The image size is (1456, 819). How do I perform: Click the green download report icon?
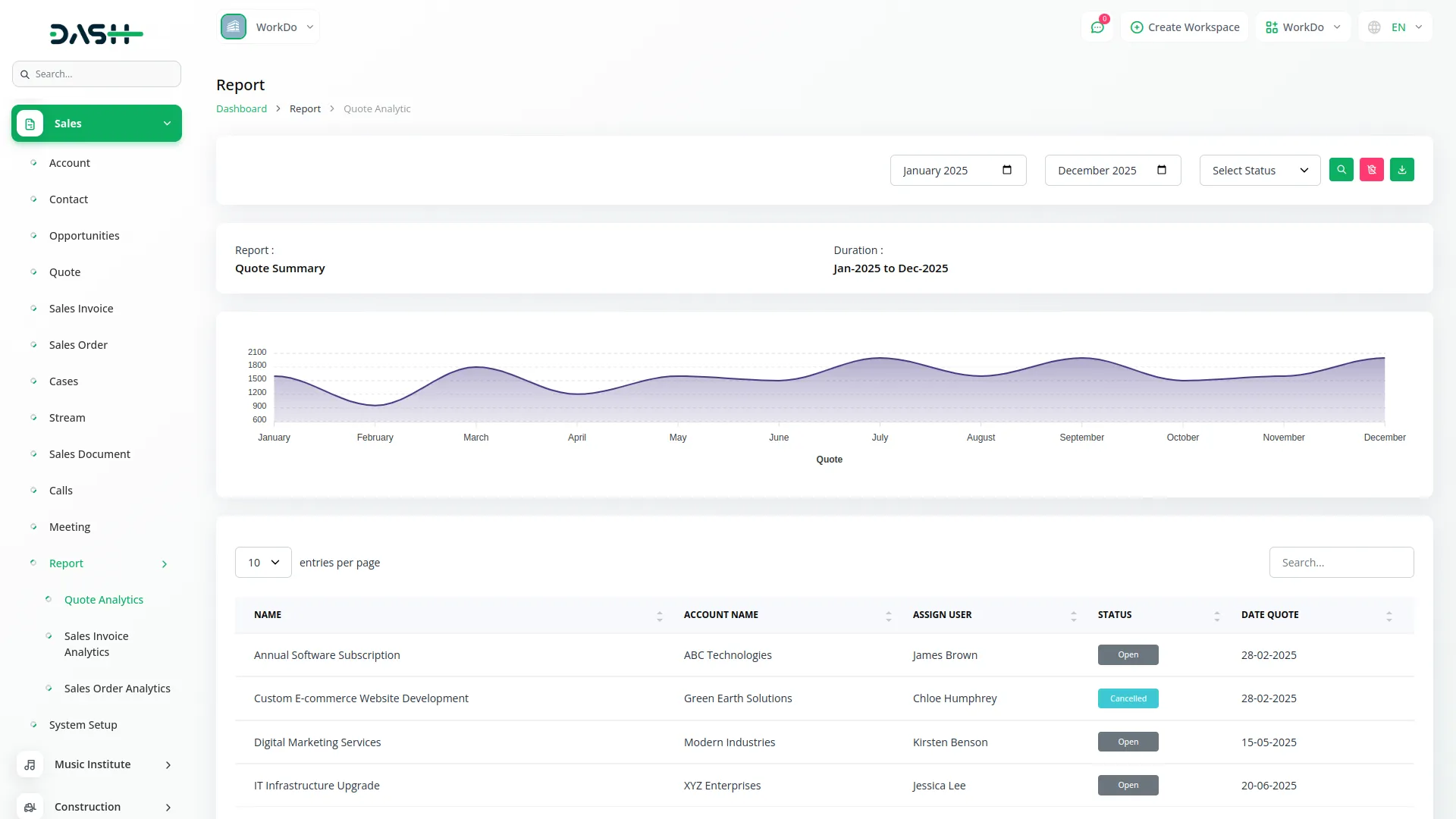(x=1401, y=170)
